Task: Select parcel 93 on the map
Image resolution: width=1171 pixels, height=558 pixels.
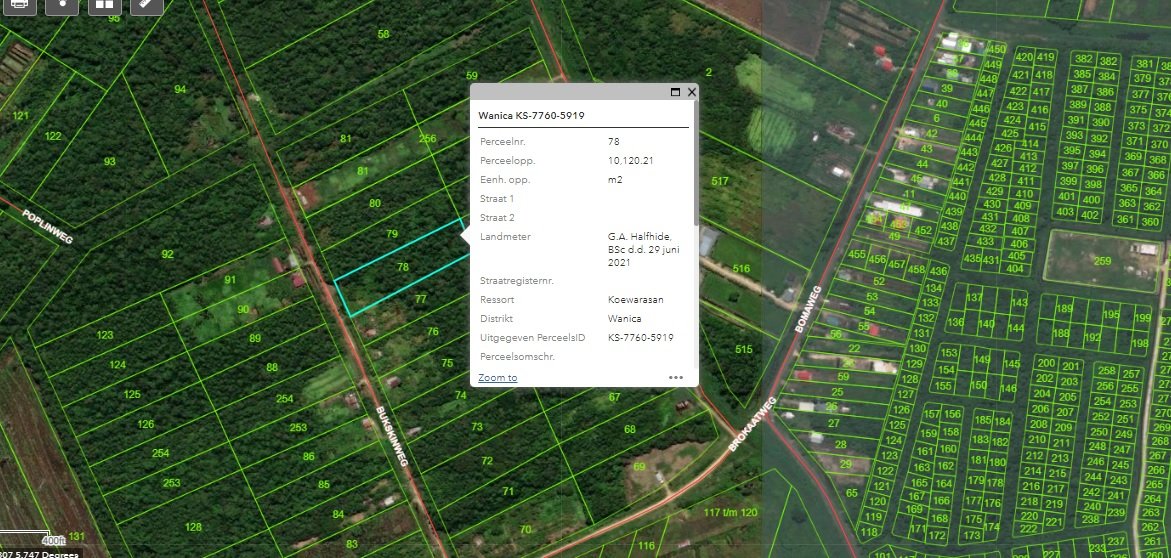Action: point(109,162)
